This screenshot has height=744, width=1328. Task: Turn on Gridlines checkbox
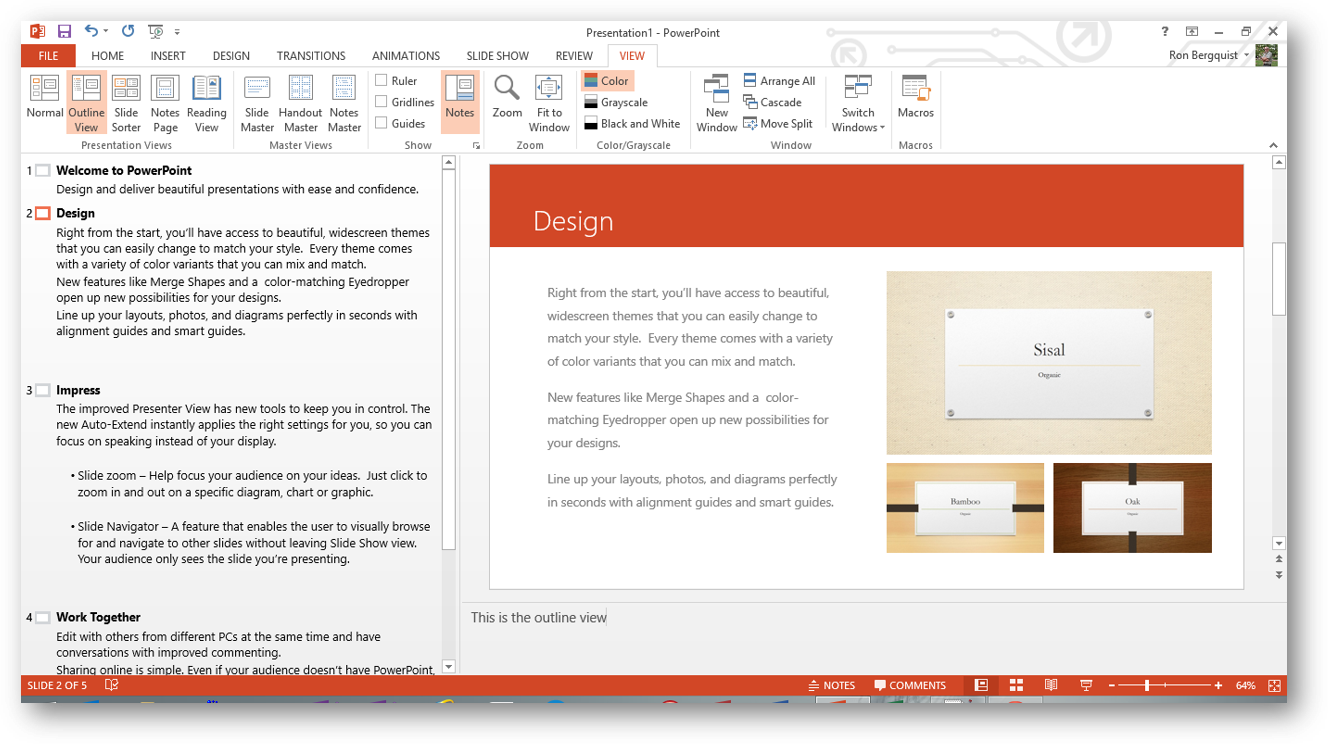click(381, 101)
